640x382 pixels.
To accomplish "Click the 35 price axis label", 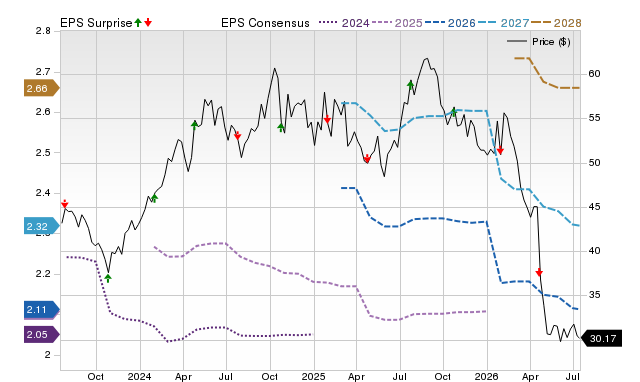I will 594,295.
